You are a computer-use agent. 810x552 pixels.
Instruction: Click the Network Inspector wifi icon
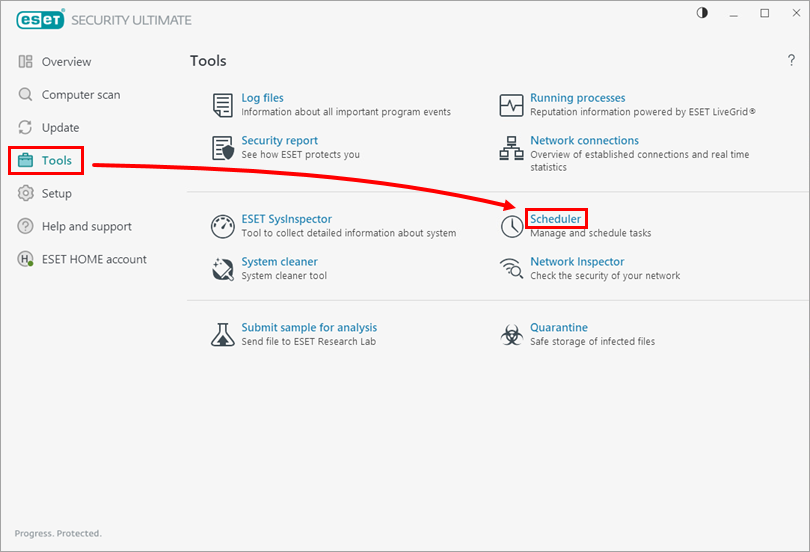coord(511,269)
